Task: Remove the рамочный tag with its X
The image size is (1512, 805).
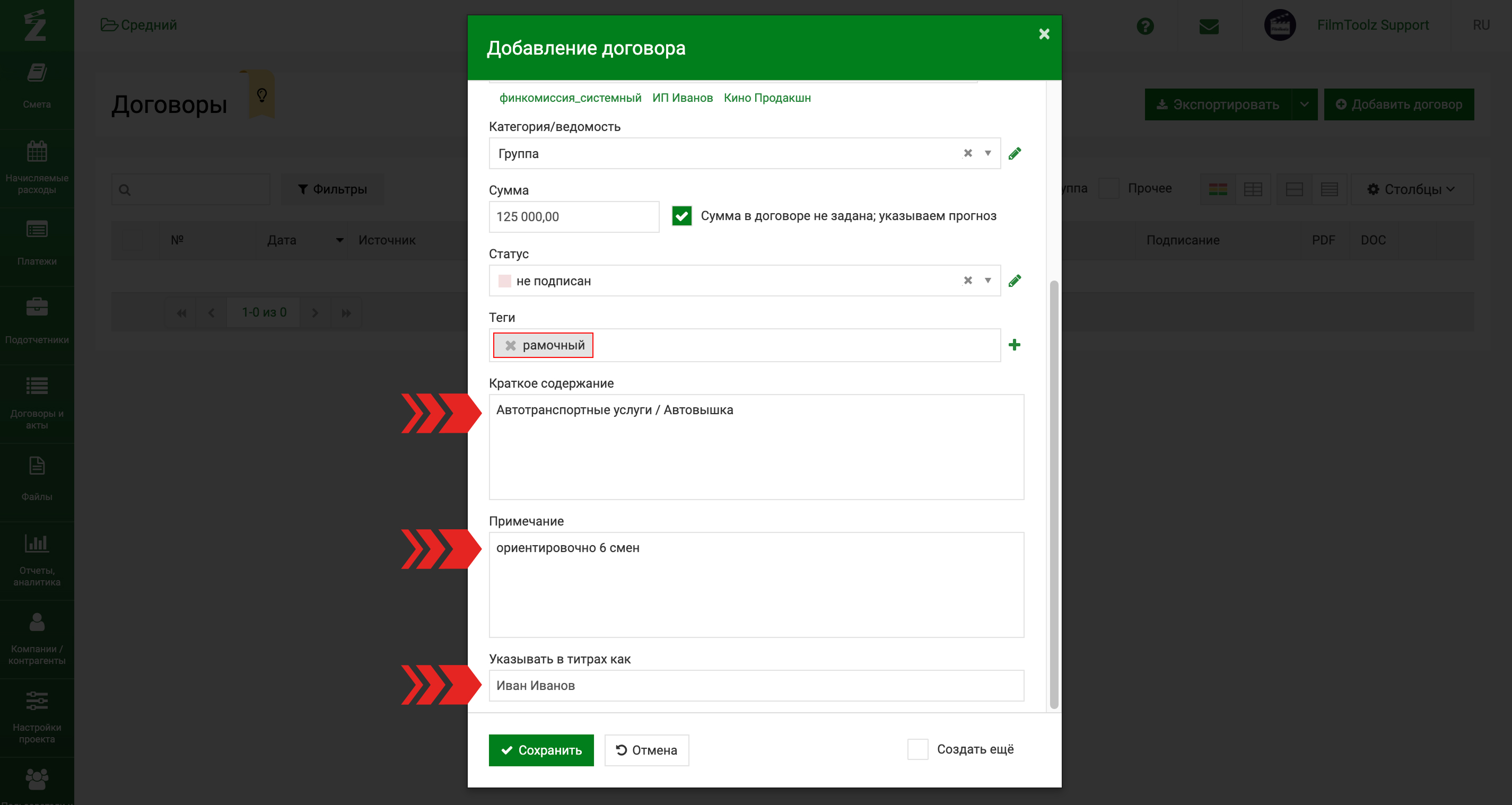Action: pos(511,346)
